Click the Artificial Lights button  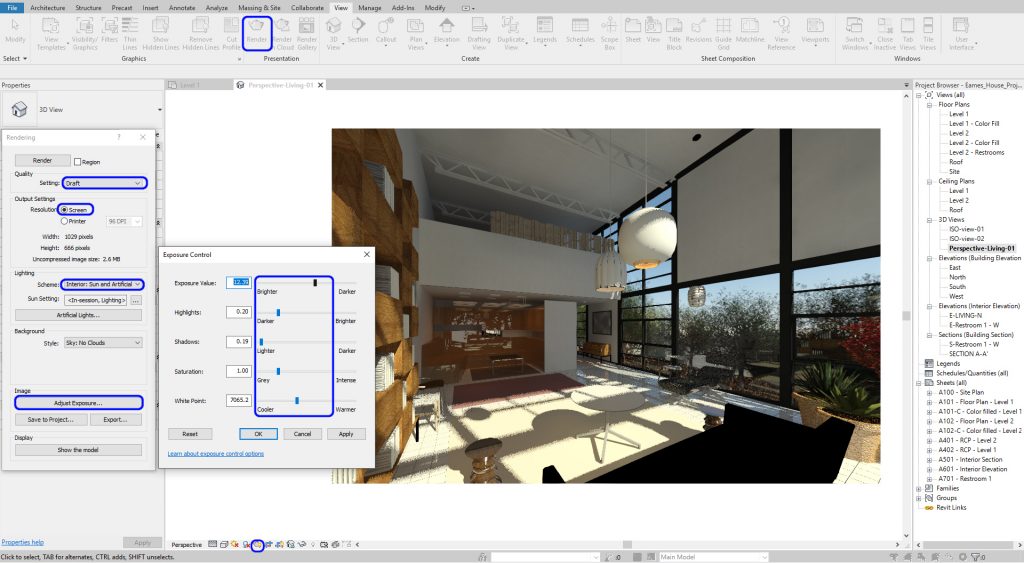click(78, 315)
